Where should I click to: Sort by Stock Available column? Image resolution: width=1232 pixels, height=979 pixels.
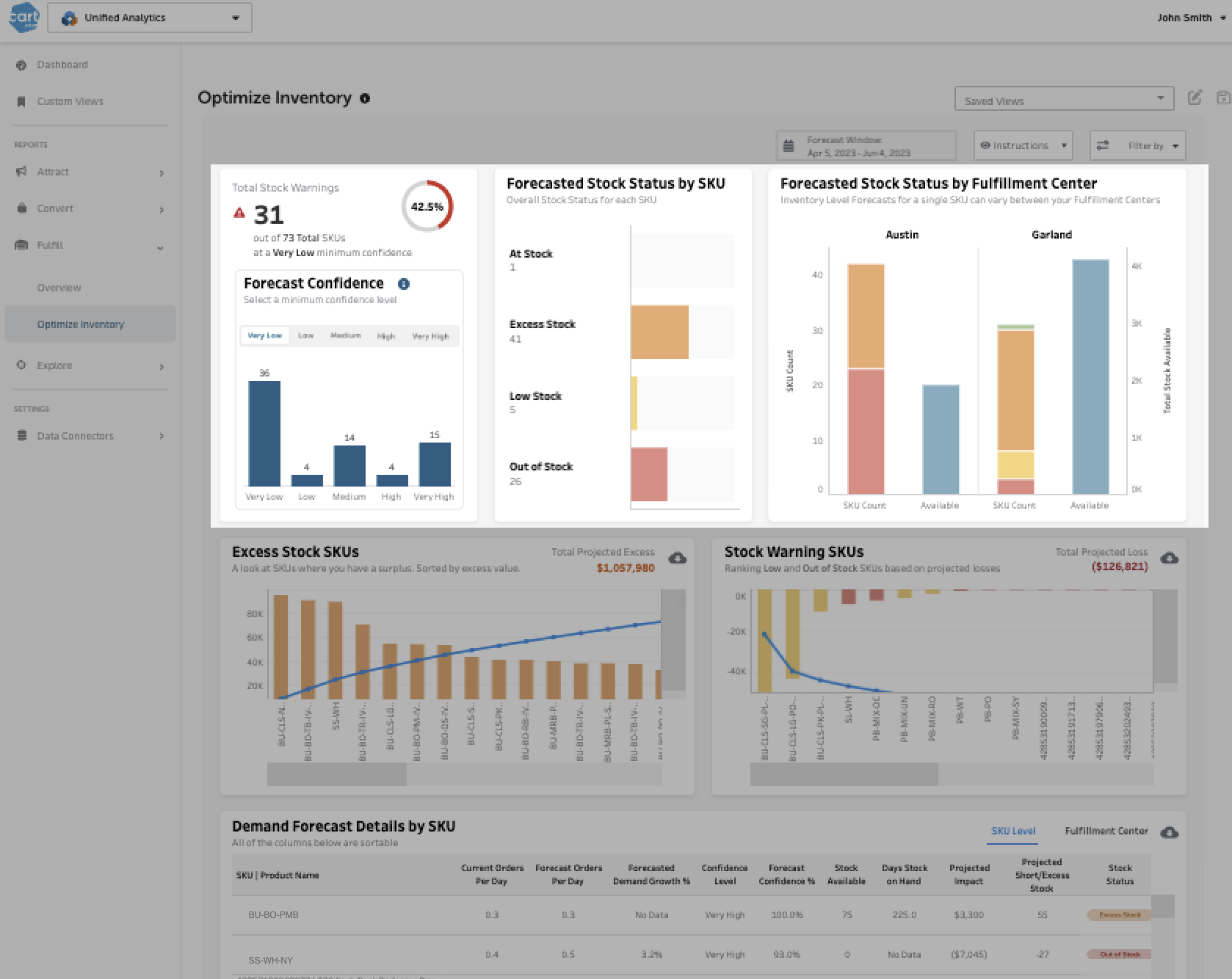[847, 875]
